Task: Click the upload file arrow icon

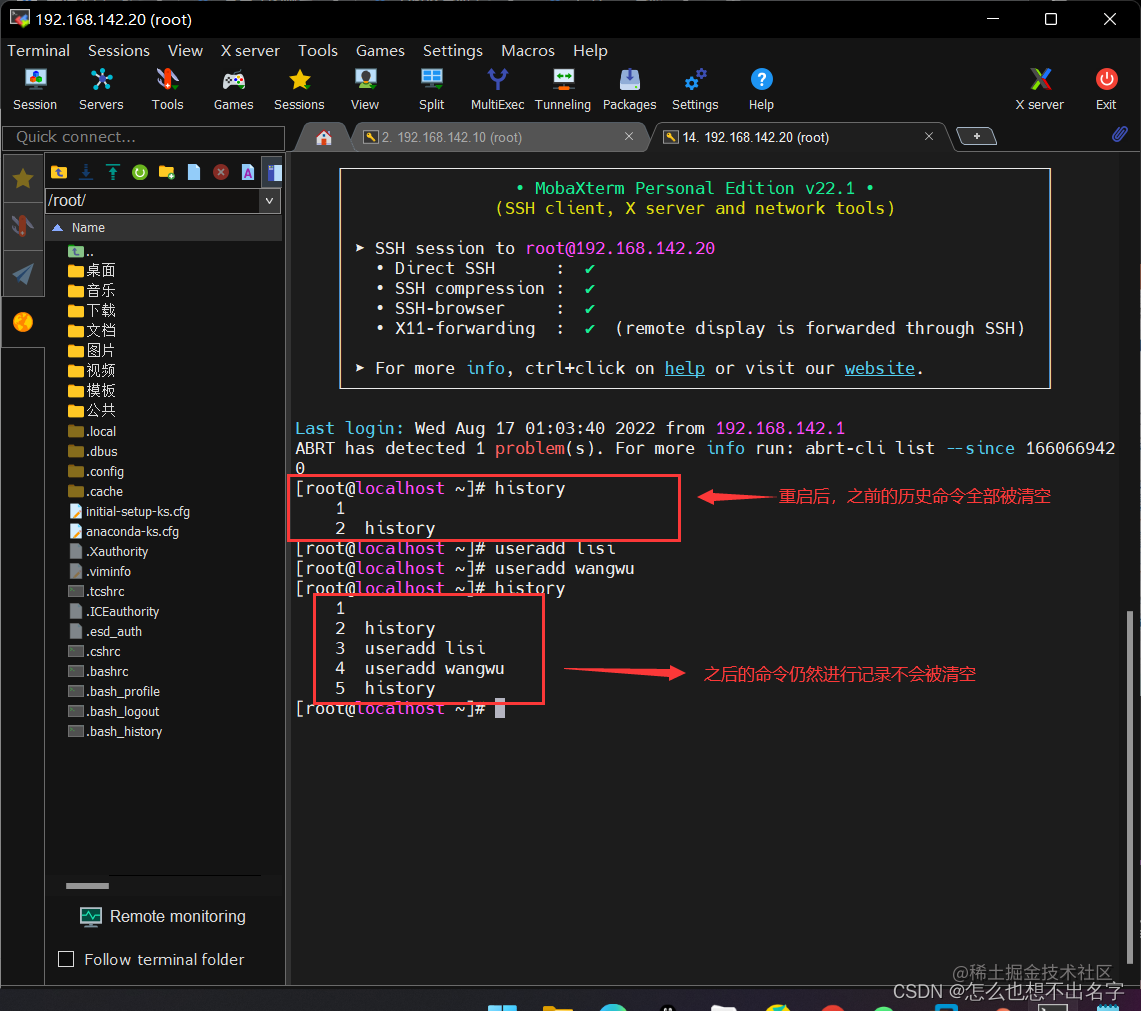Action: coord(113,172)
